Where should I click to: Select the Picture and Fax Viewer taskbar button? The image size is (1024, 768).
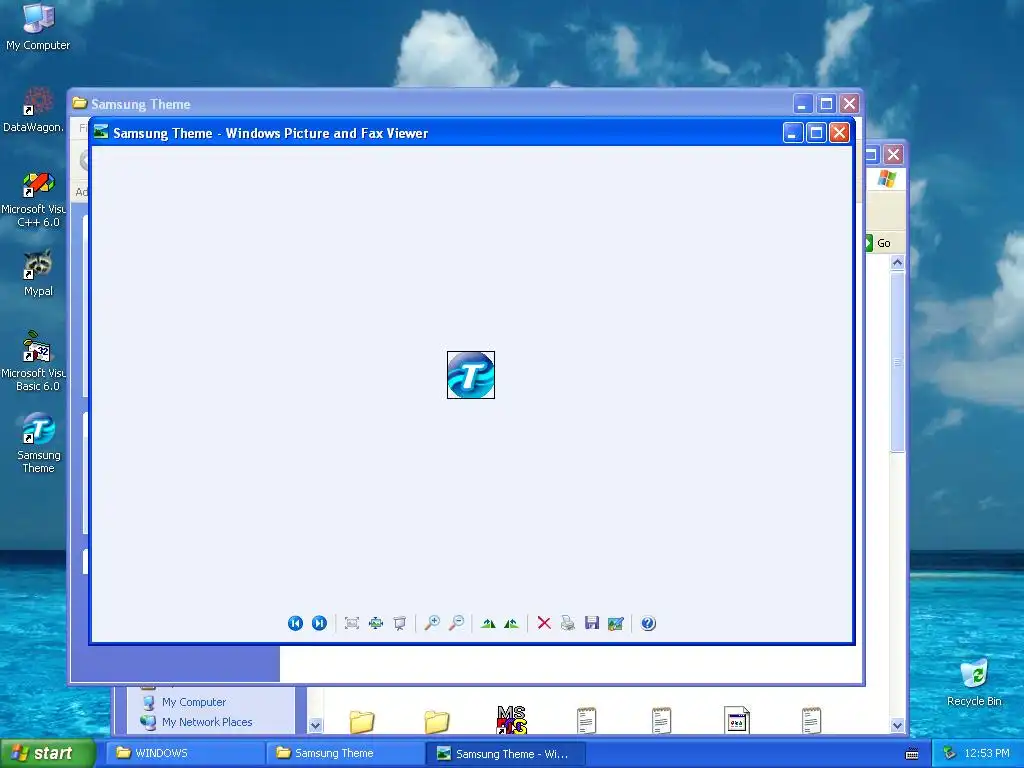coord(505,753)
